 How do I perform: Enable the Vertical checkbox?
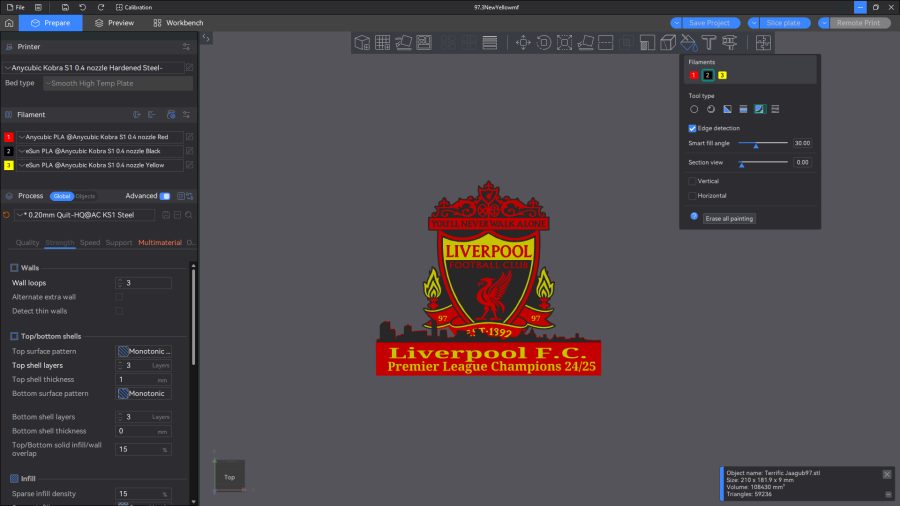692,181
